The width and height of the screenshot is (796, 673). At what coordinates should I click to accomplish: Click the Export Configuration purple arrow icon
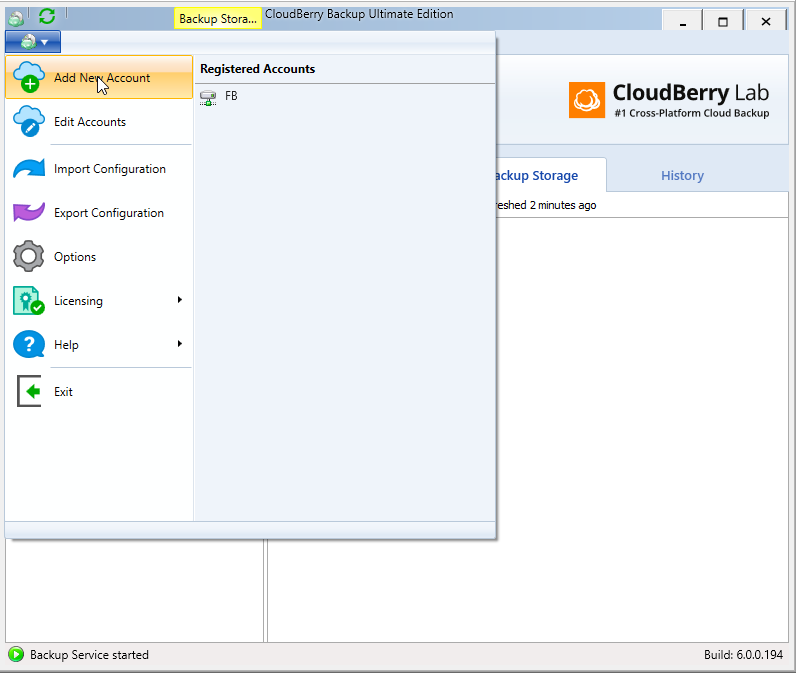(28, 212)
